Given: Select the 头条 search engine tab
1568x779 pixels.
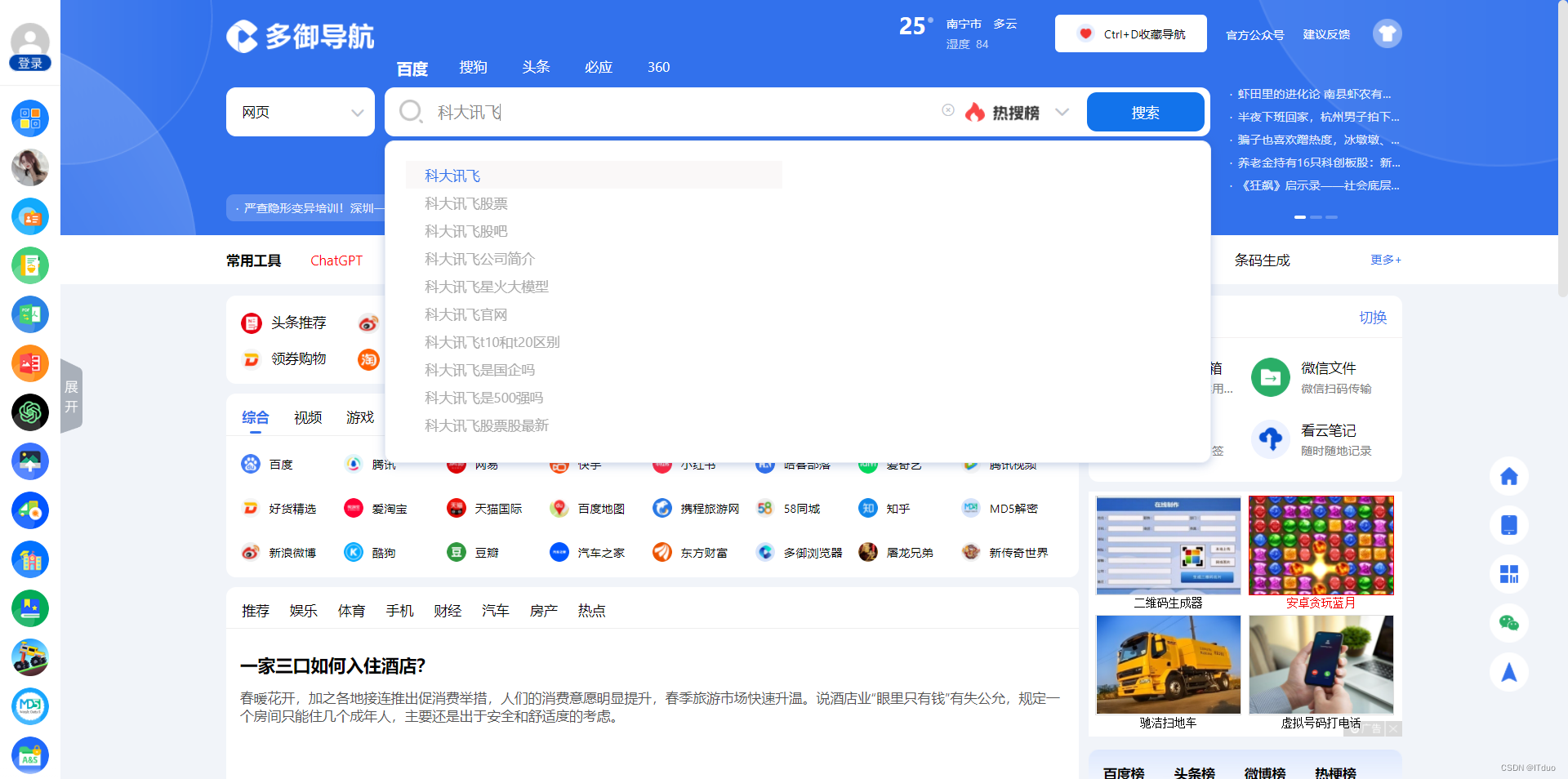Looking at the screenshot, I should coord(536,67).
